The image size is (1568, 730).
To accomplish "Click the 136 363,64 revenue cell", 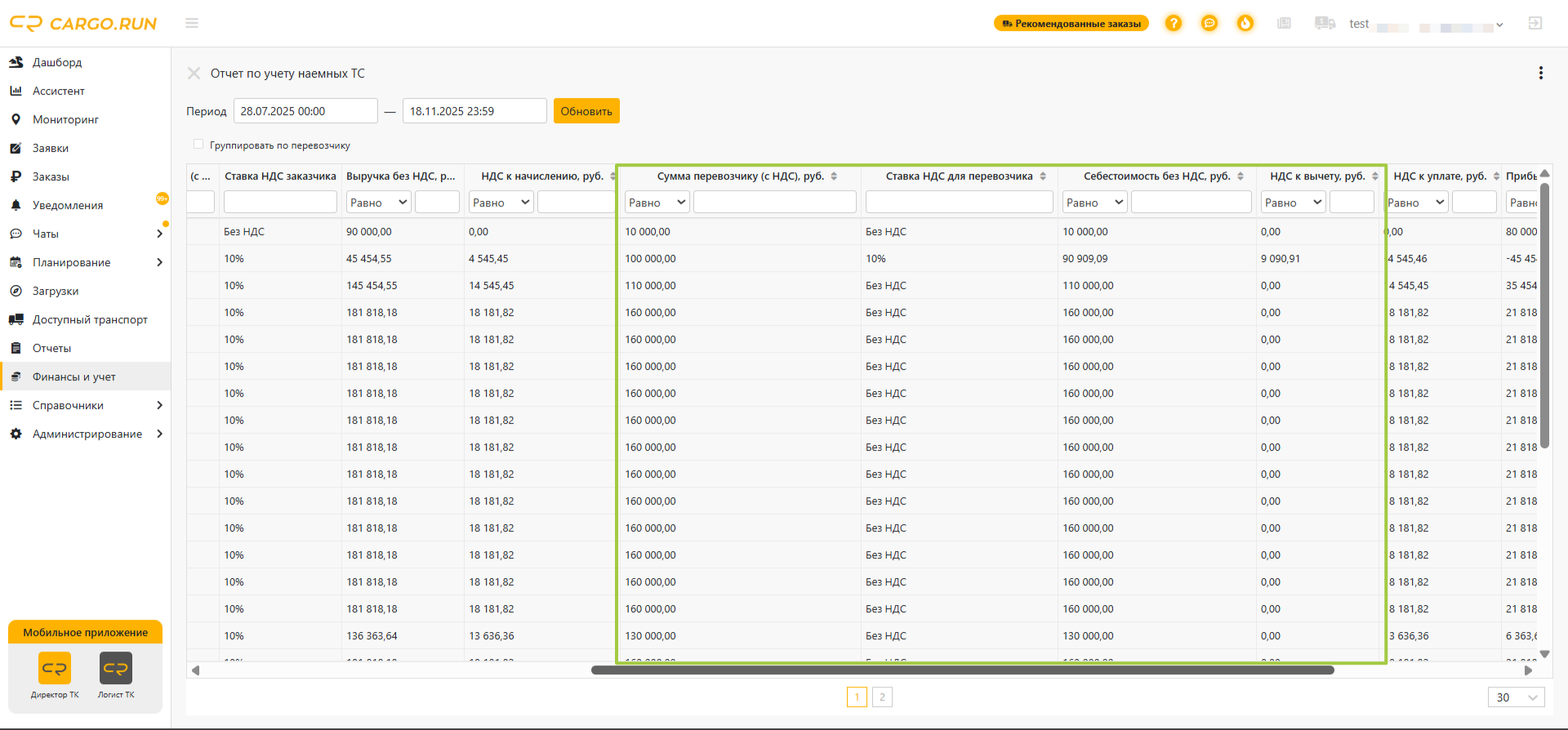I will [403, 636].
